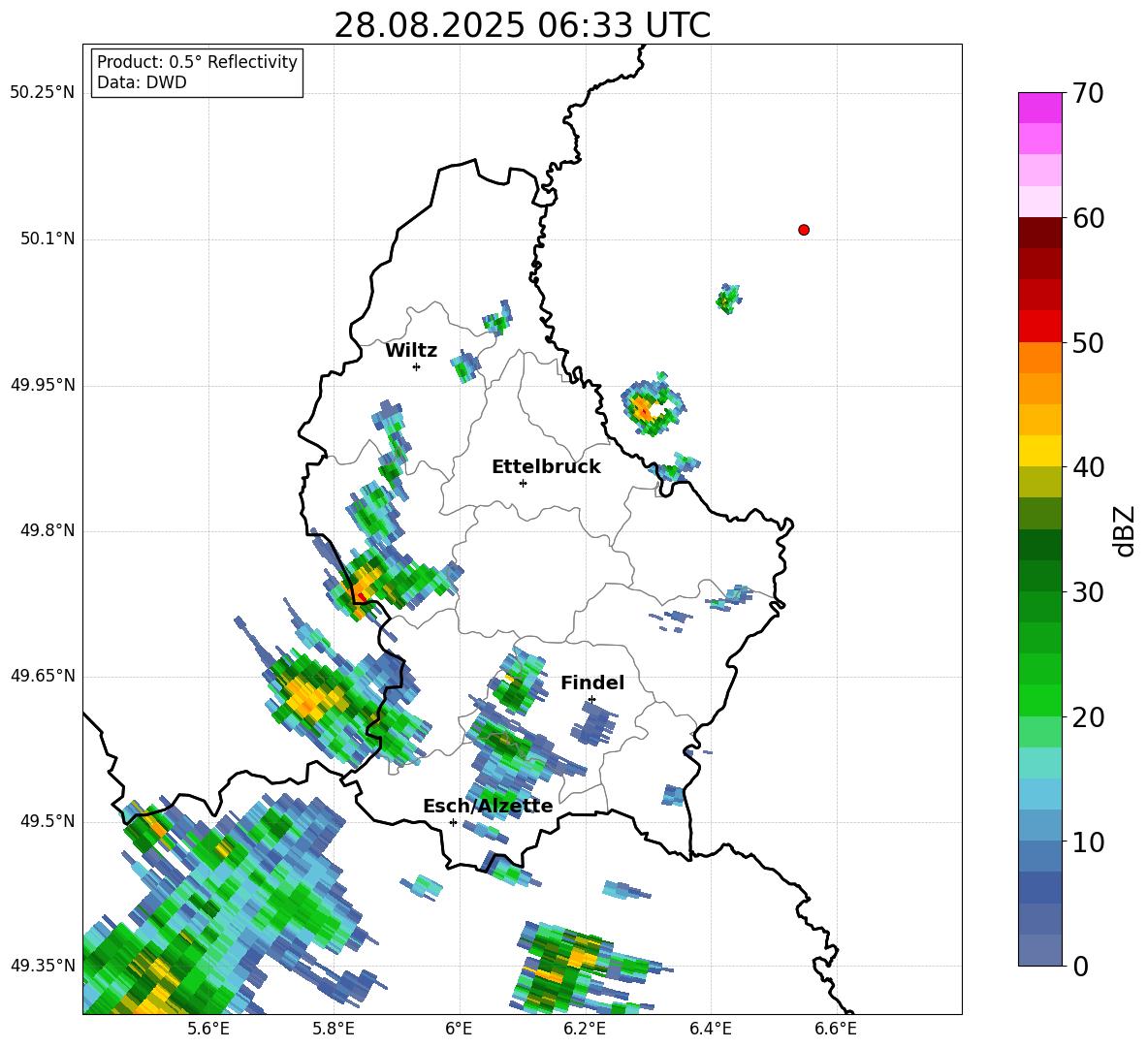Click the orange colorbar segment at 50 dBZ
The height and width of the screenshot is (1048, 1148).
pyautogui.click(x=1039, y=358)
